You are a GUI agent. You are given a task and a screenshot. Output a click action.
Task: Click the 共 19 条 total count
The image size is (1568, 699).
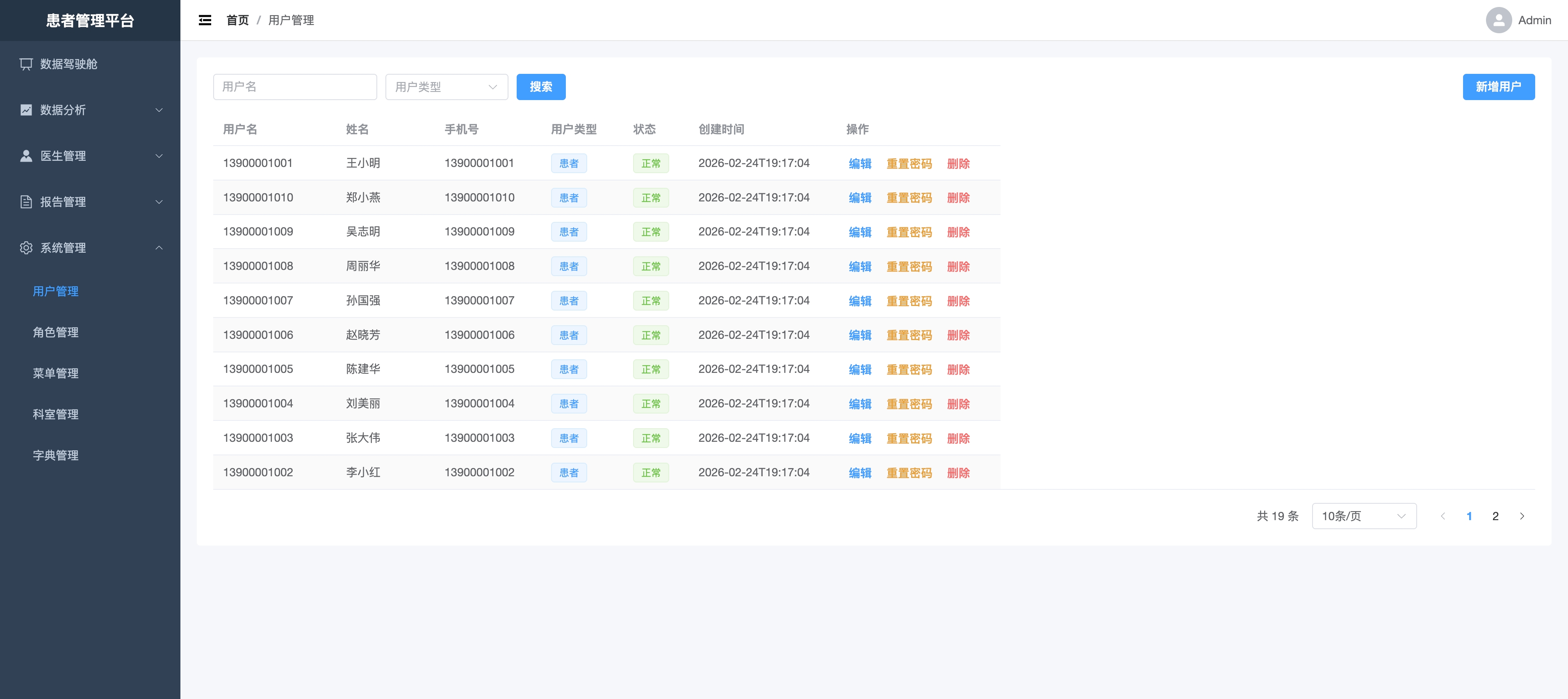(1278, 516)
